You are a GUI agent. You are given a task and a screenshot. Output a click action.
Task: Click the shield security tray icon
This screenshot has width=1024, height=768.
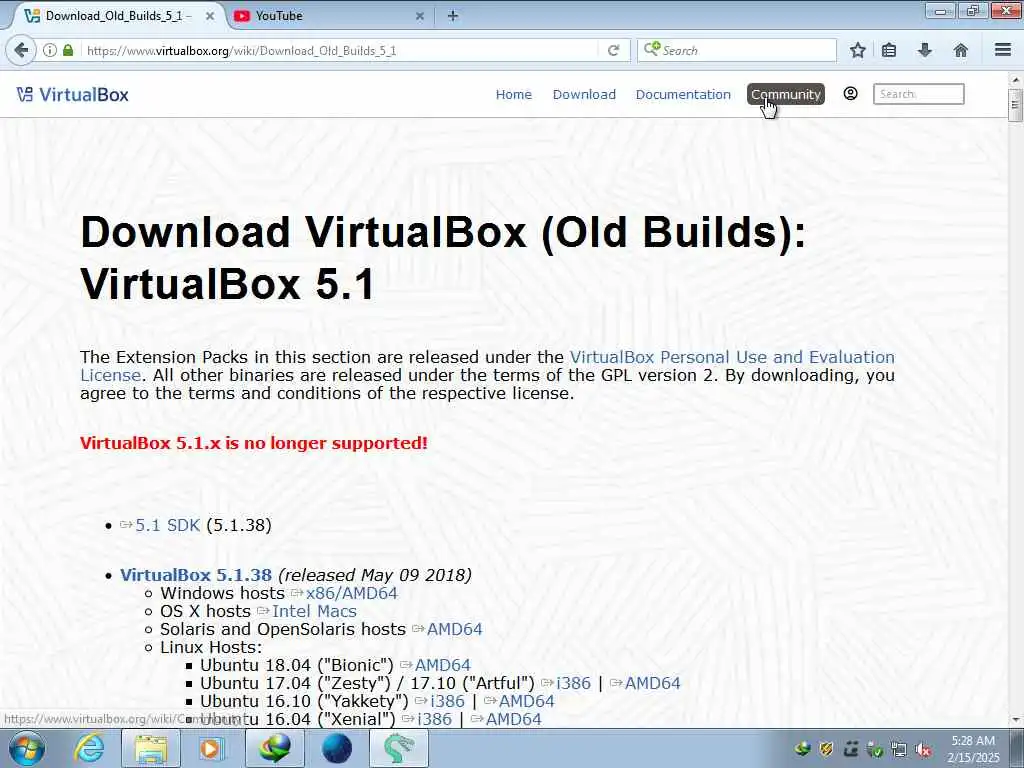(x=826, y=749)
